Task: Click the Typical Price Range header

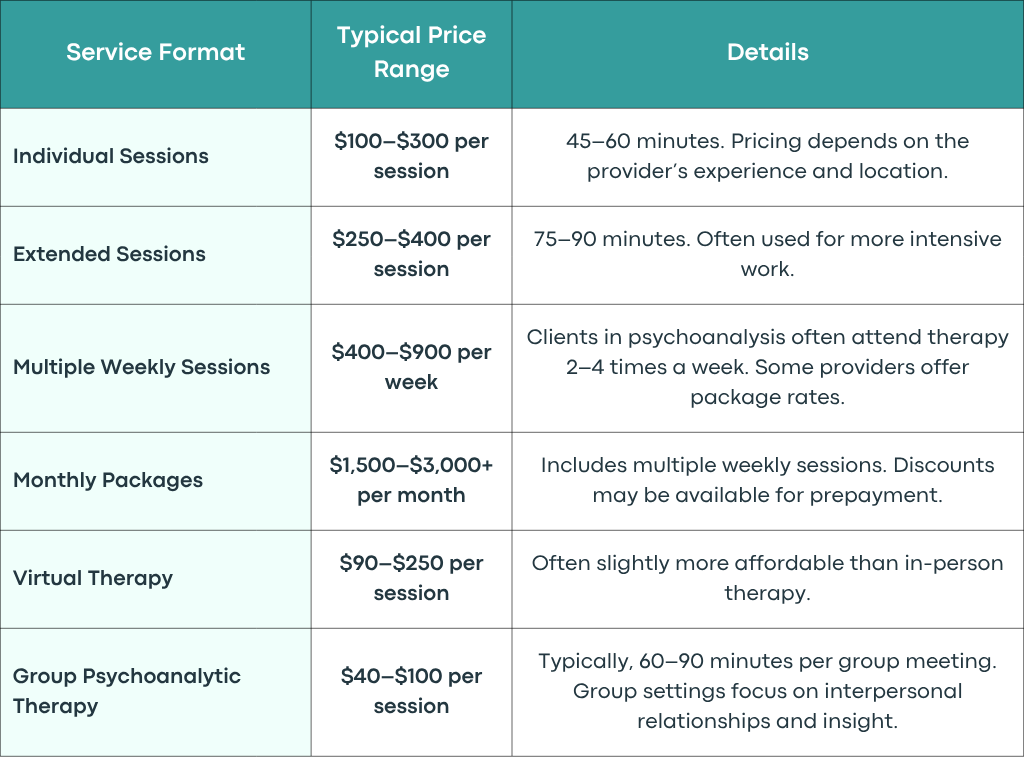Action: (x=411, y=52)
